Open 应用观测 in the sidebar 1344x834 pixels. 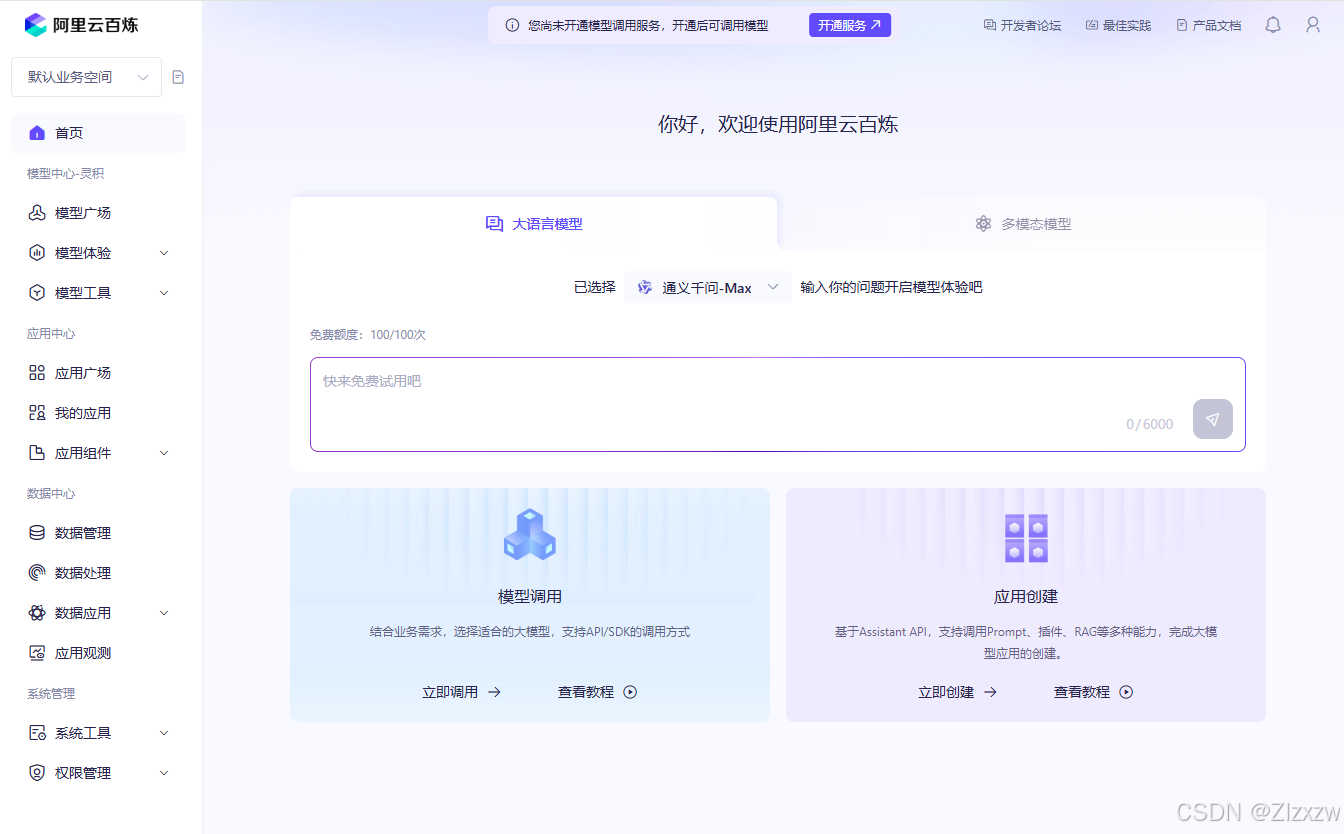[x=98, y=653]
